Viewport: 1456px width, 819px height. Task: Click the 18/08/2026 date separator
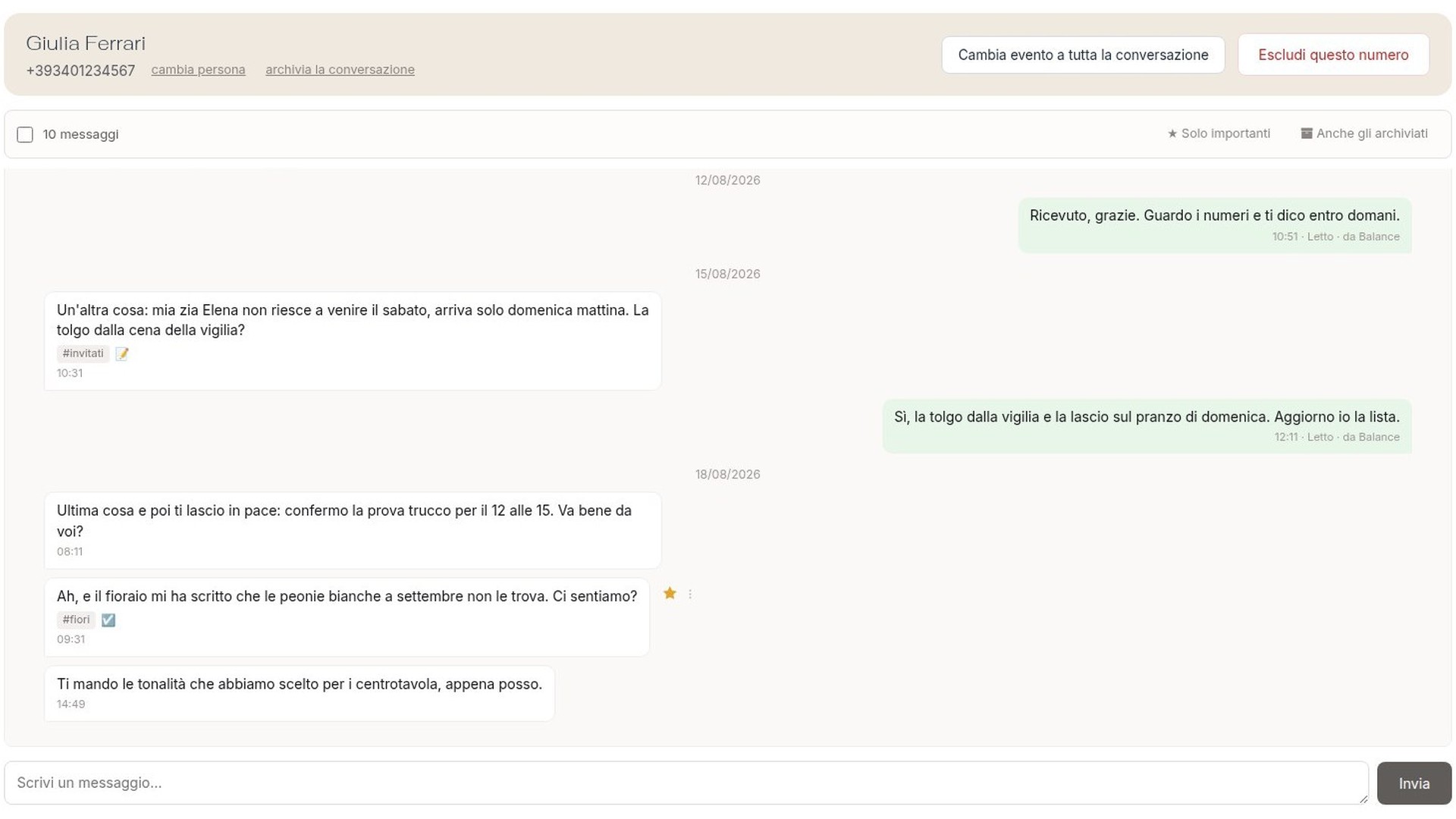(x=727, y=475)
